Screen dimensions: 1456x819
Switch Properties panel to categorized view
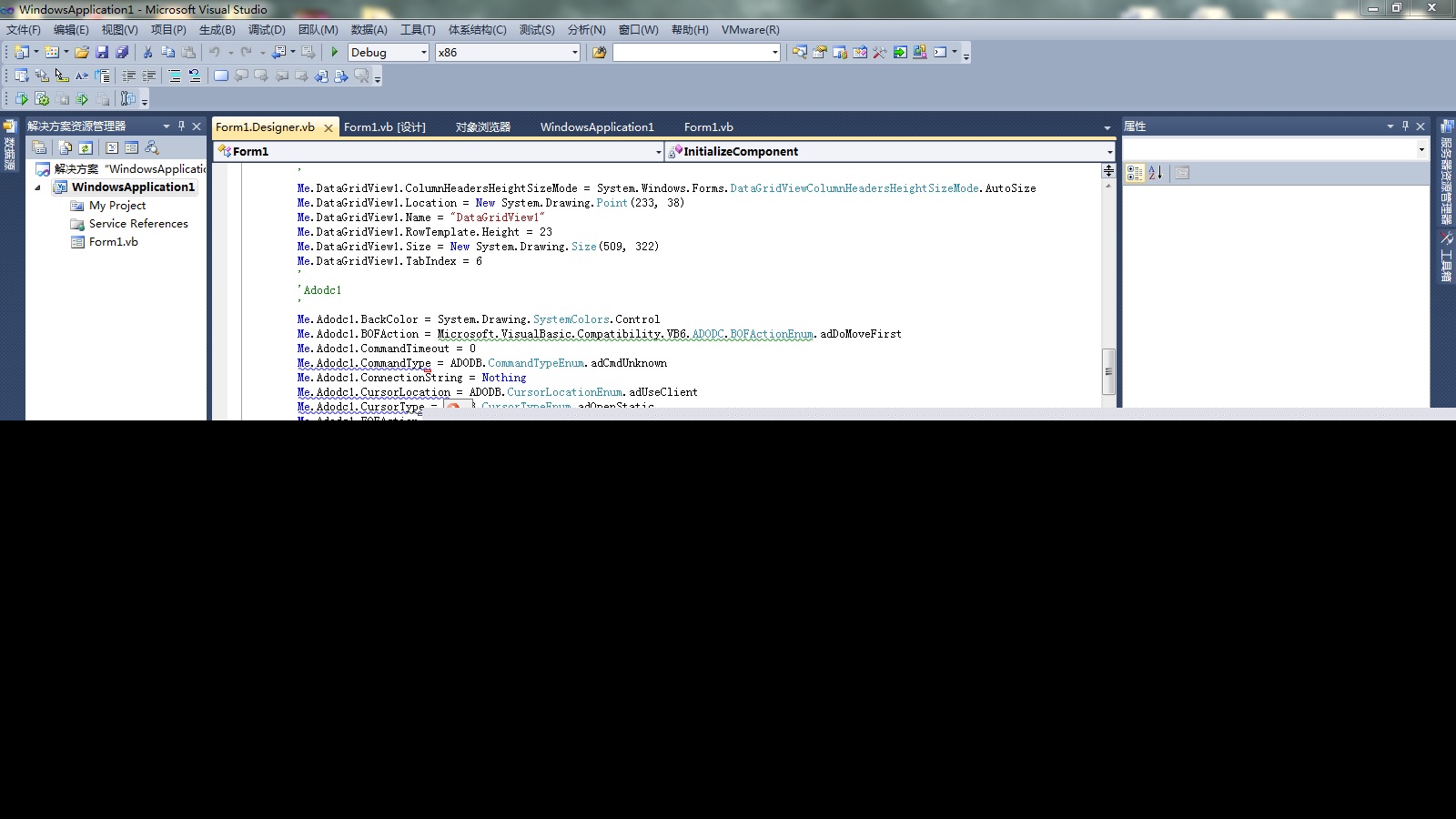pos(1135,173)
